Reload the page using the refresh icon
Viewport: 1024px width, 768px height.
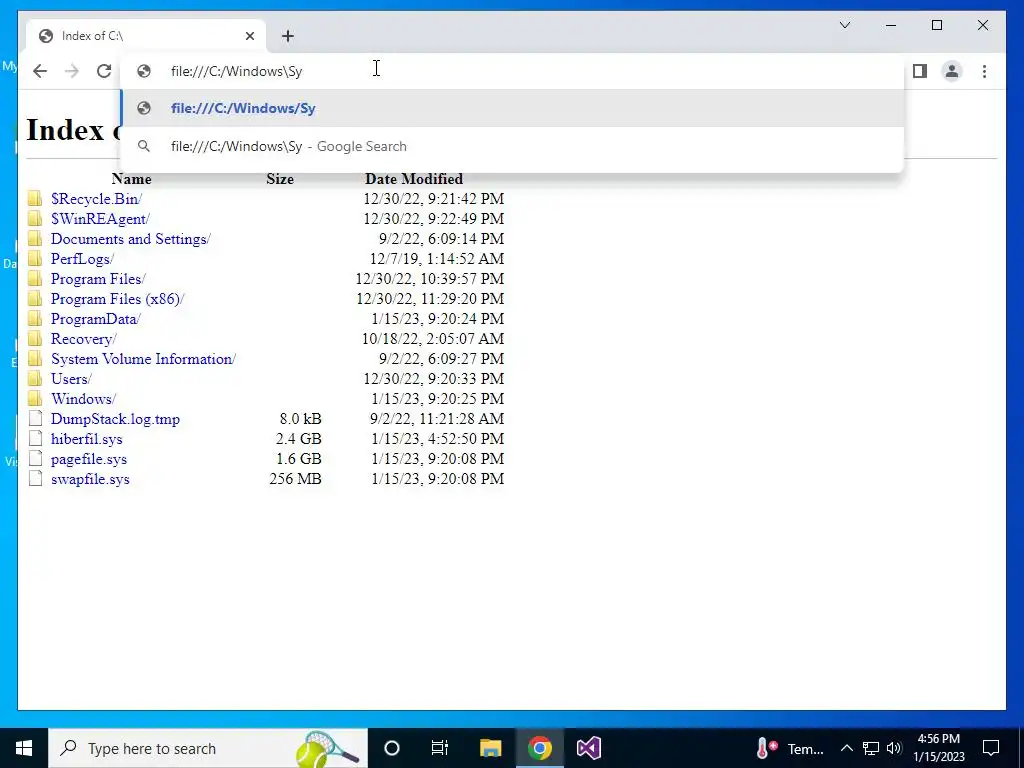click(x=104, y=71)
